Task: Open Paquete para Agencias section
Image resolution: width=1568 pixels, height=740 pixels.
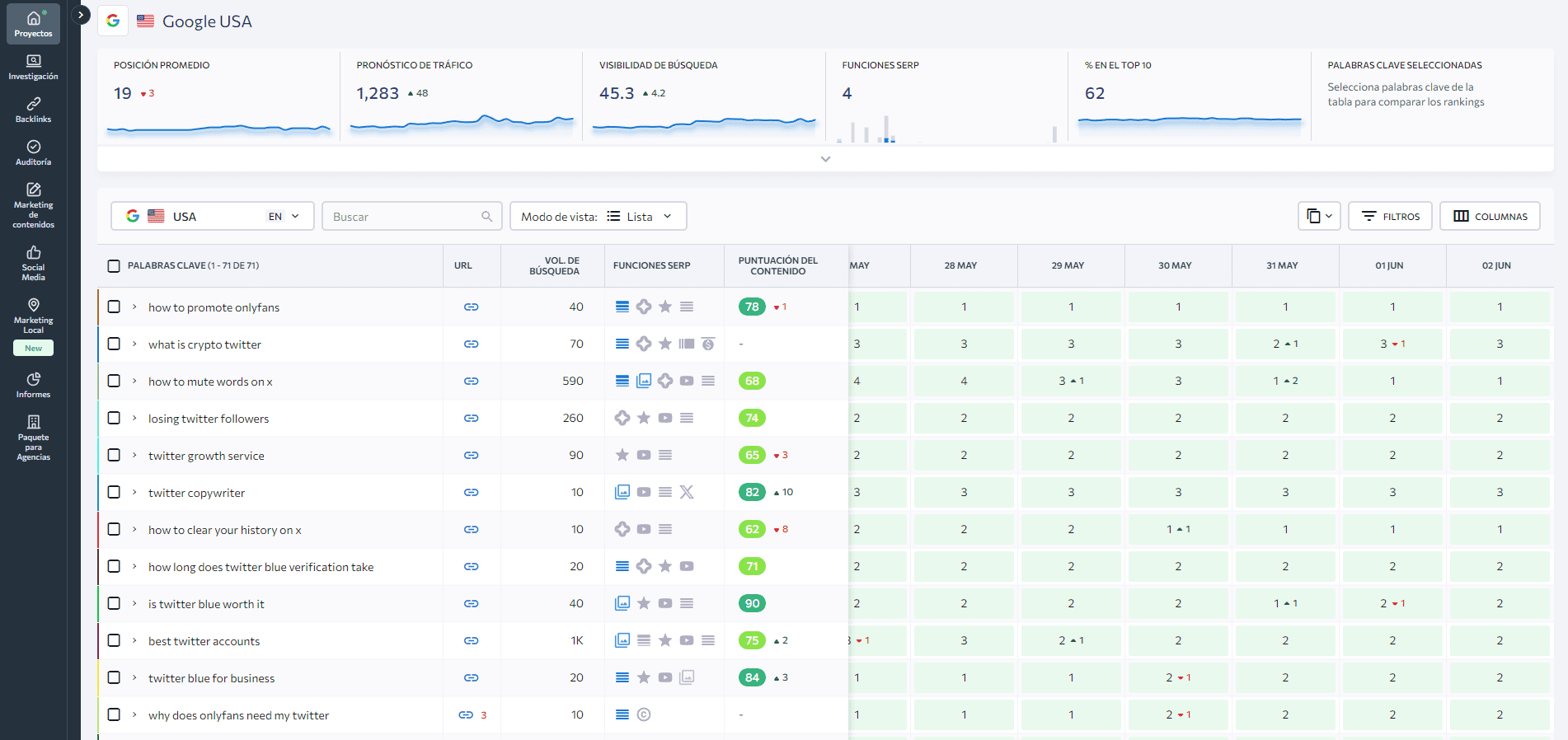Action: click(x=33, y=438)
